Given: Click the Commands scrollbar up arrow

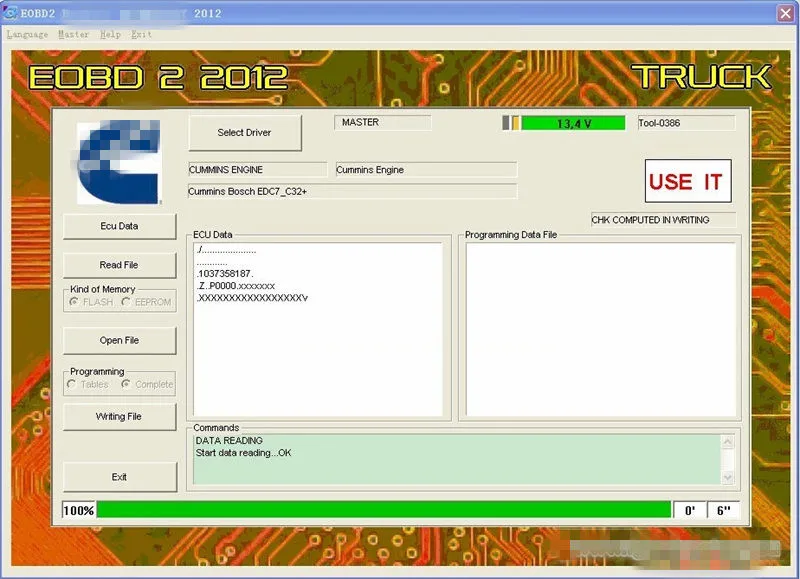Looking at the screenshot, I should [728, 442].
